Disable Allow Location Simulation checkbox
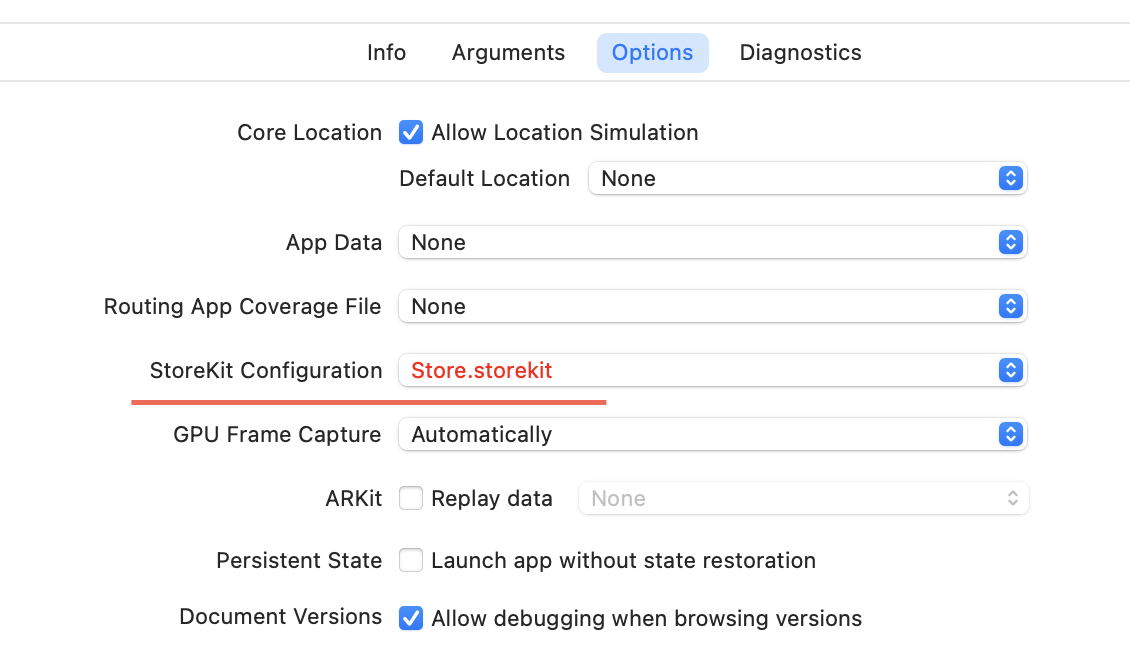The height and width of the screenshot is (658, 1130). pyautogui.click(x=411, y=133)
